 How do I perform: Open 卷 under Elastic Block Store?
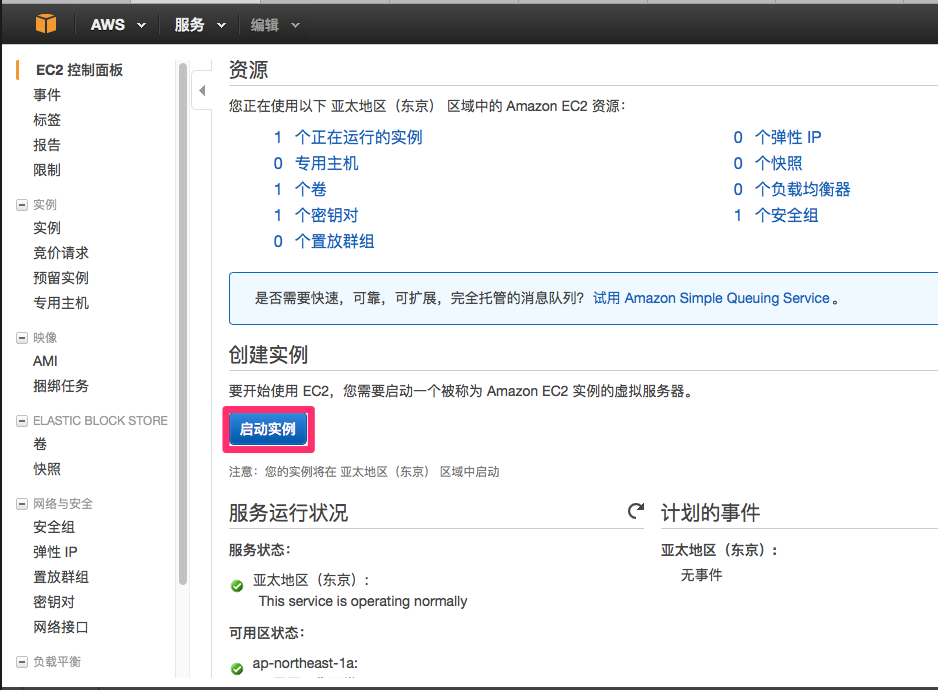(x=40, y=444)
